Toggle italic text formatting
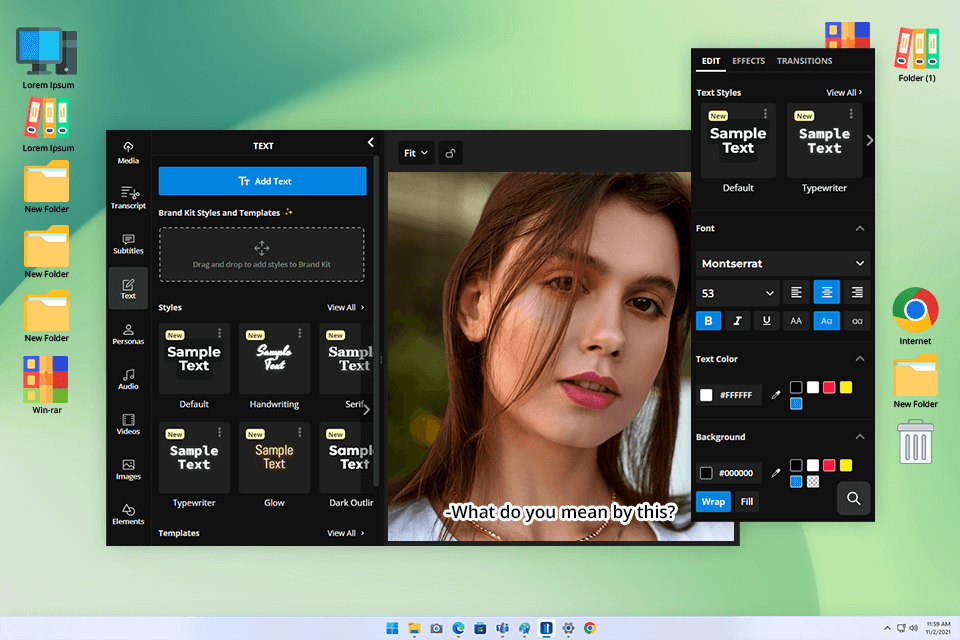Image resolution: width=960 pixels, height=640 pixels. [737, 320]
